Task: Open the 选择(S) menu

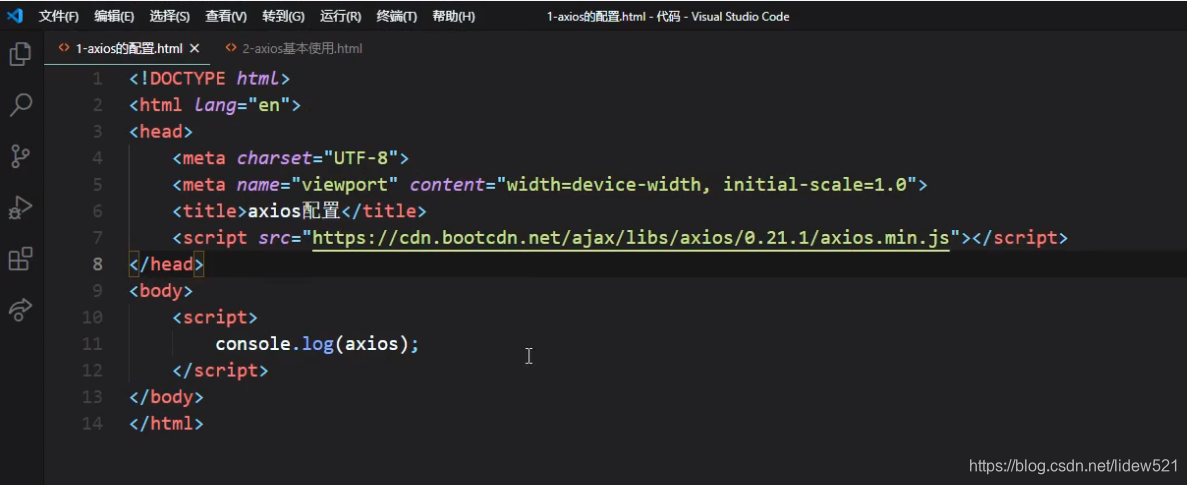Action: (x=170, y=16)
